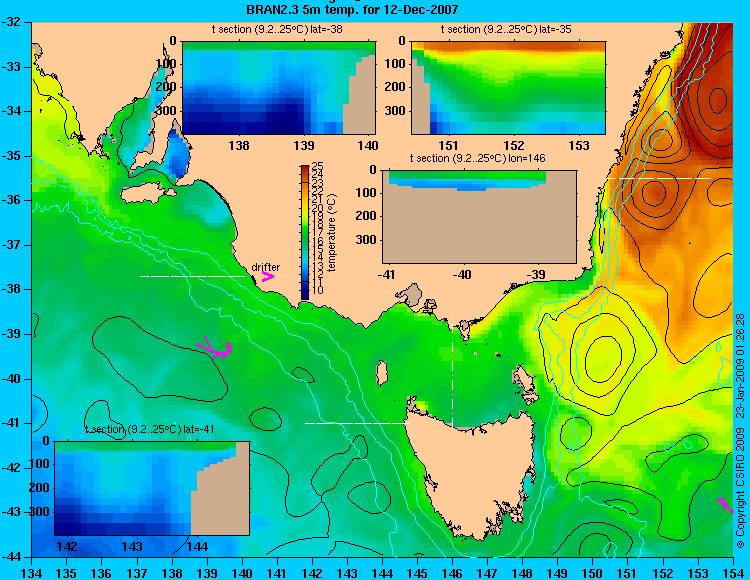Click '-36' on the left latitude axis
The image size is (750, 580).
point(12,200)
